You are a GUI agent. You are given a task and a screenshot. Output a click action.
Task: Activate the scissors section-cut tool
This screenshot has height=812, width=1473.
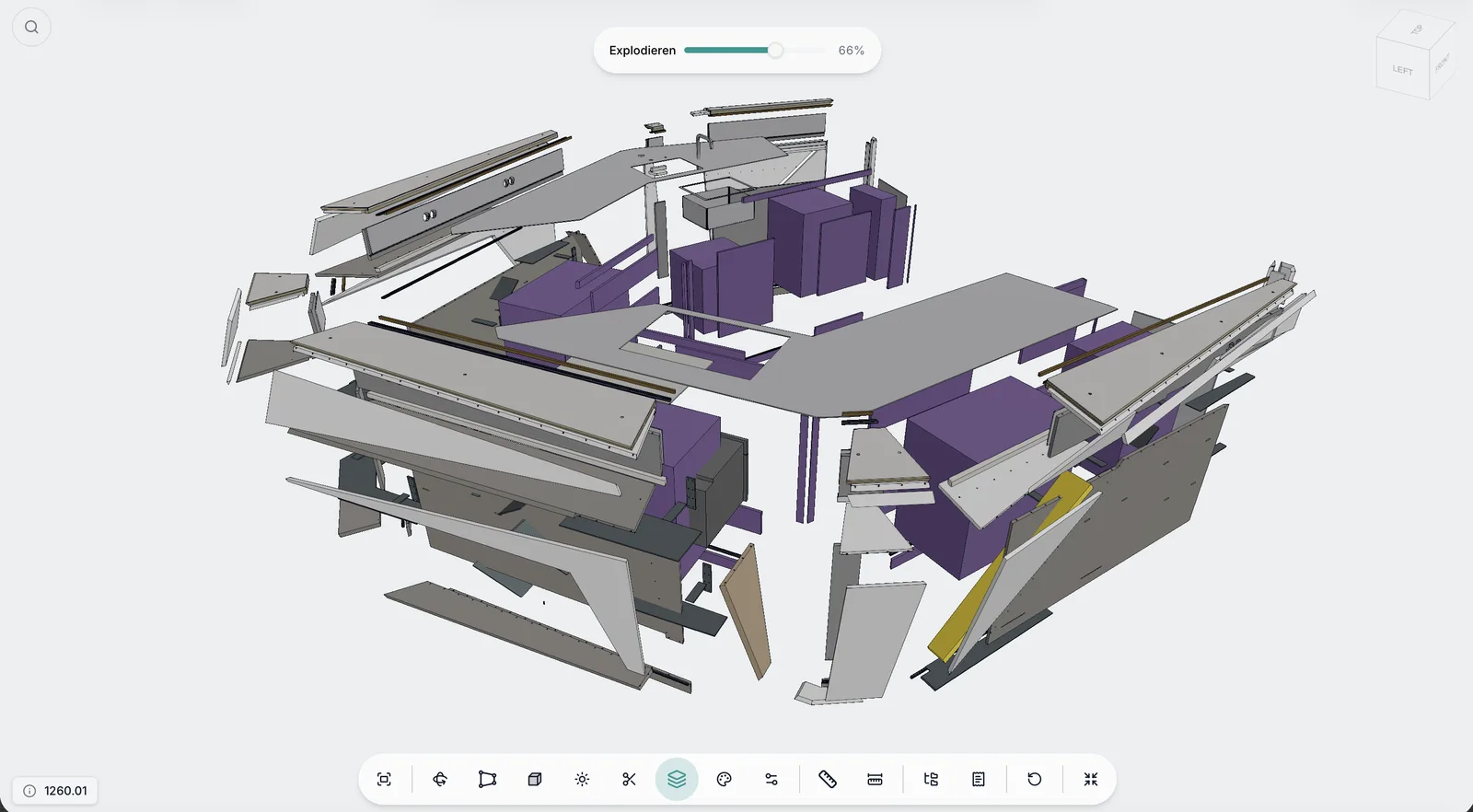pos(629,780)
